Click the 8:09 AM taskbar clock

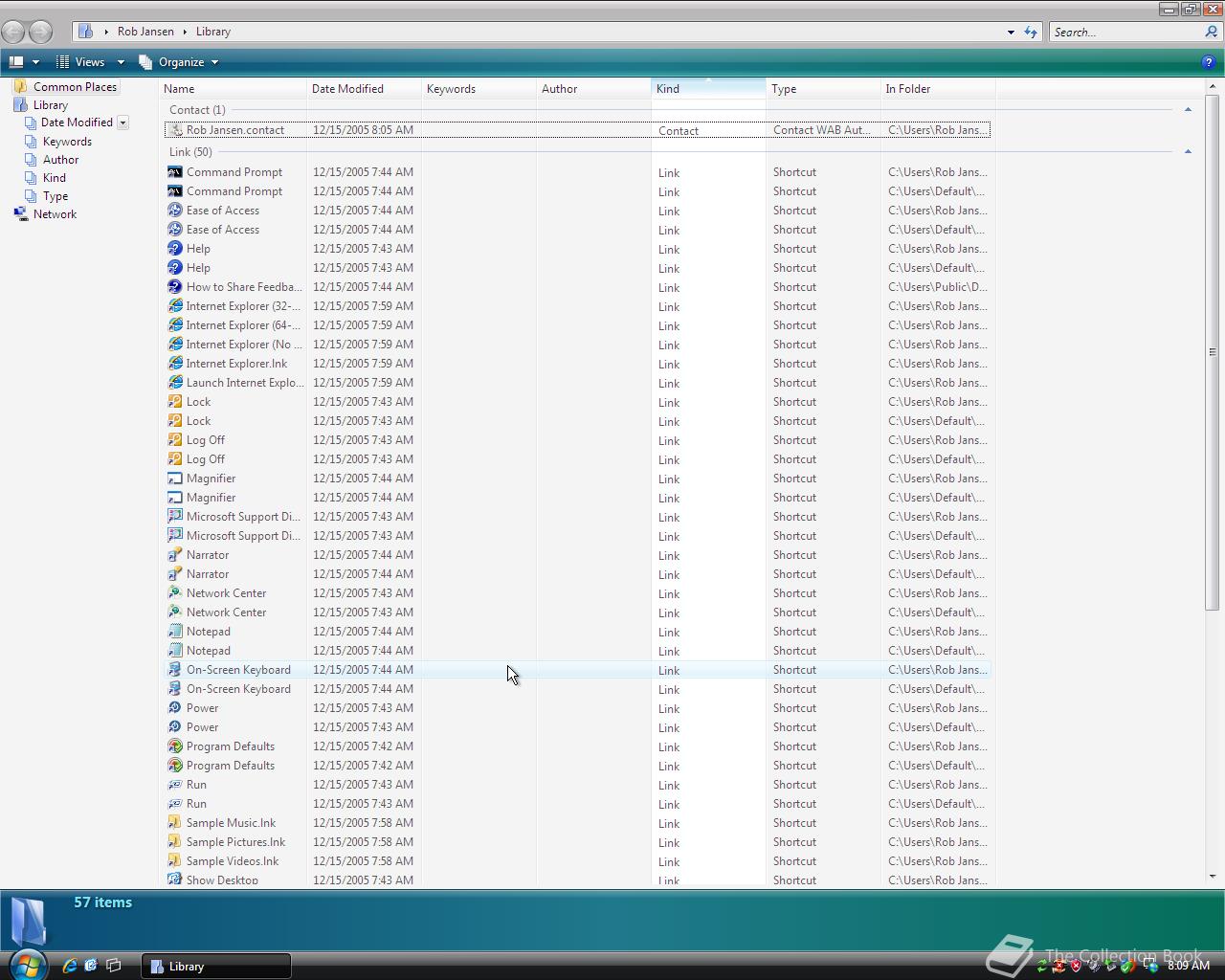pos(1189,966)
